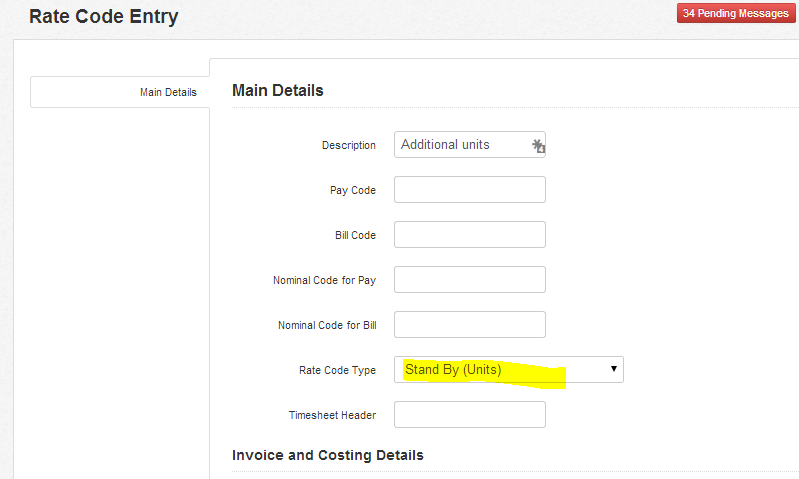Click the Bill Code label

click(x=355, y=235)
